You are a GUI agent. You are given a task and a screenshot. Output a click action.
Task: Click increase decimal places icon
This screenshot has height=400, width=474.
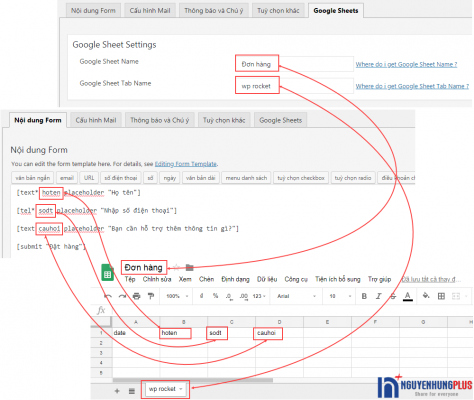click(x=244, y=296)
